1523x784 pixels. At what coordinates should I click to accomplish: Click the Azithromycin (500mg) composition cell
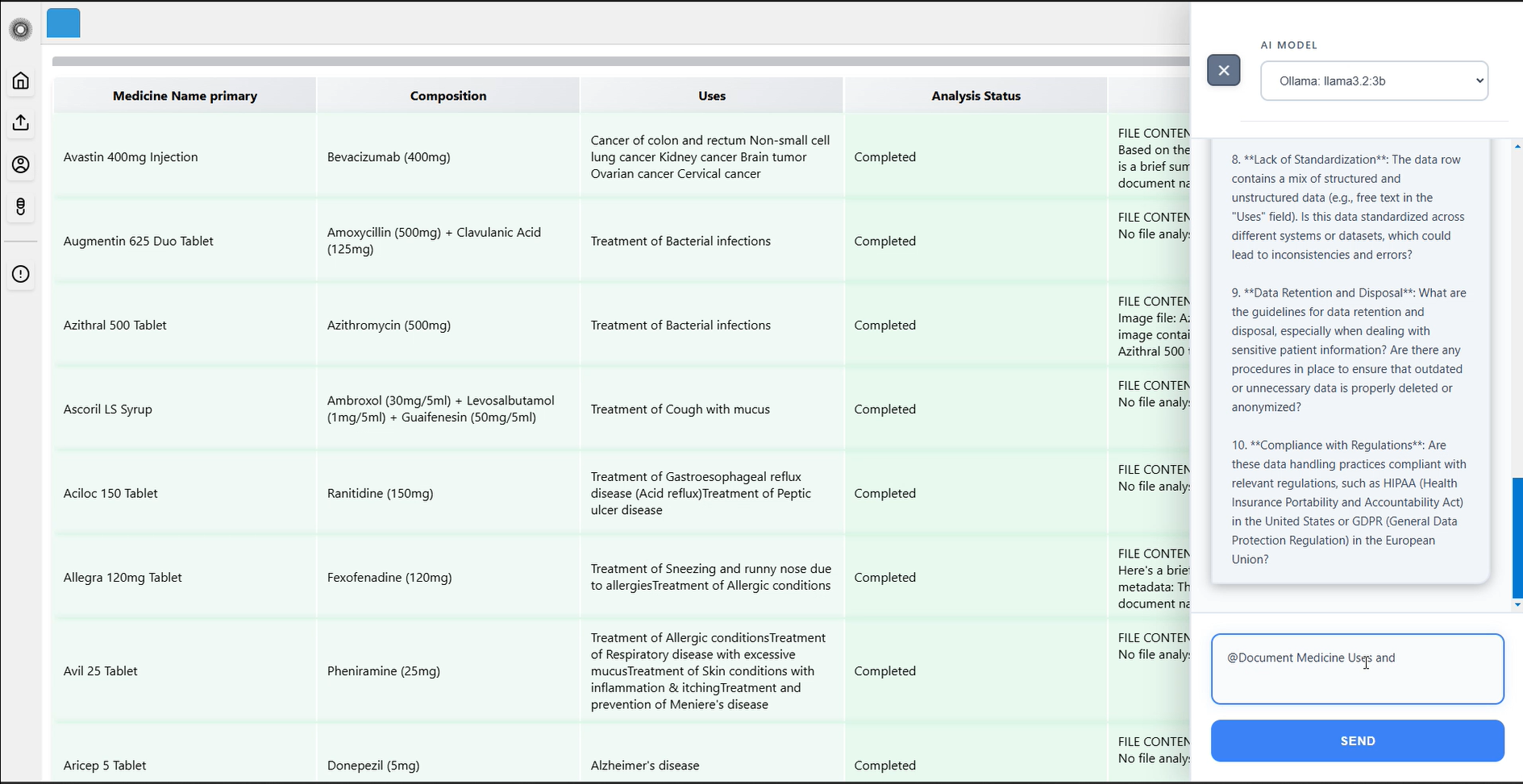448,326
